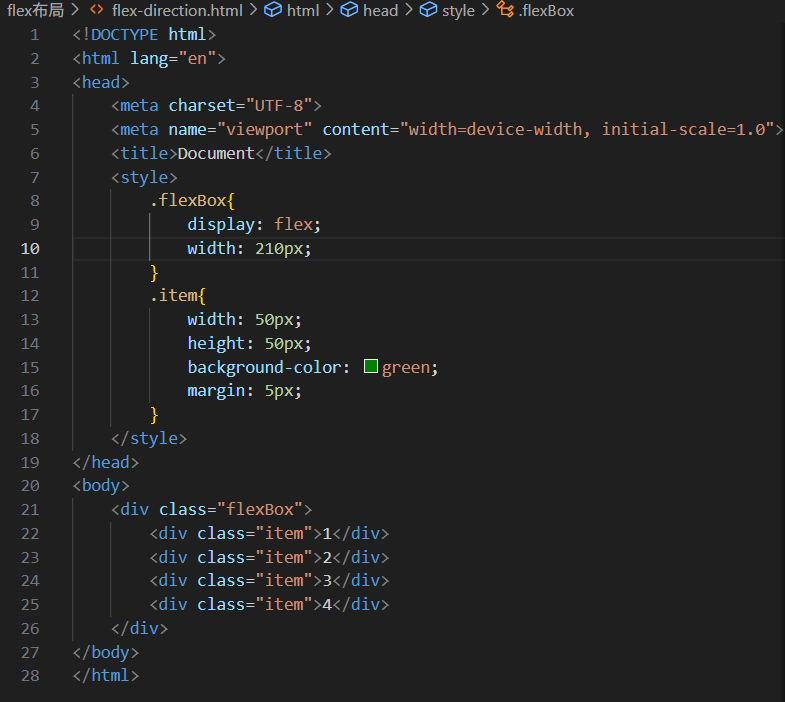Click chevron between style and .flexBox
This screenshot has width=785, height=702.
point(485,10)
